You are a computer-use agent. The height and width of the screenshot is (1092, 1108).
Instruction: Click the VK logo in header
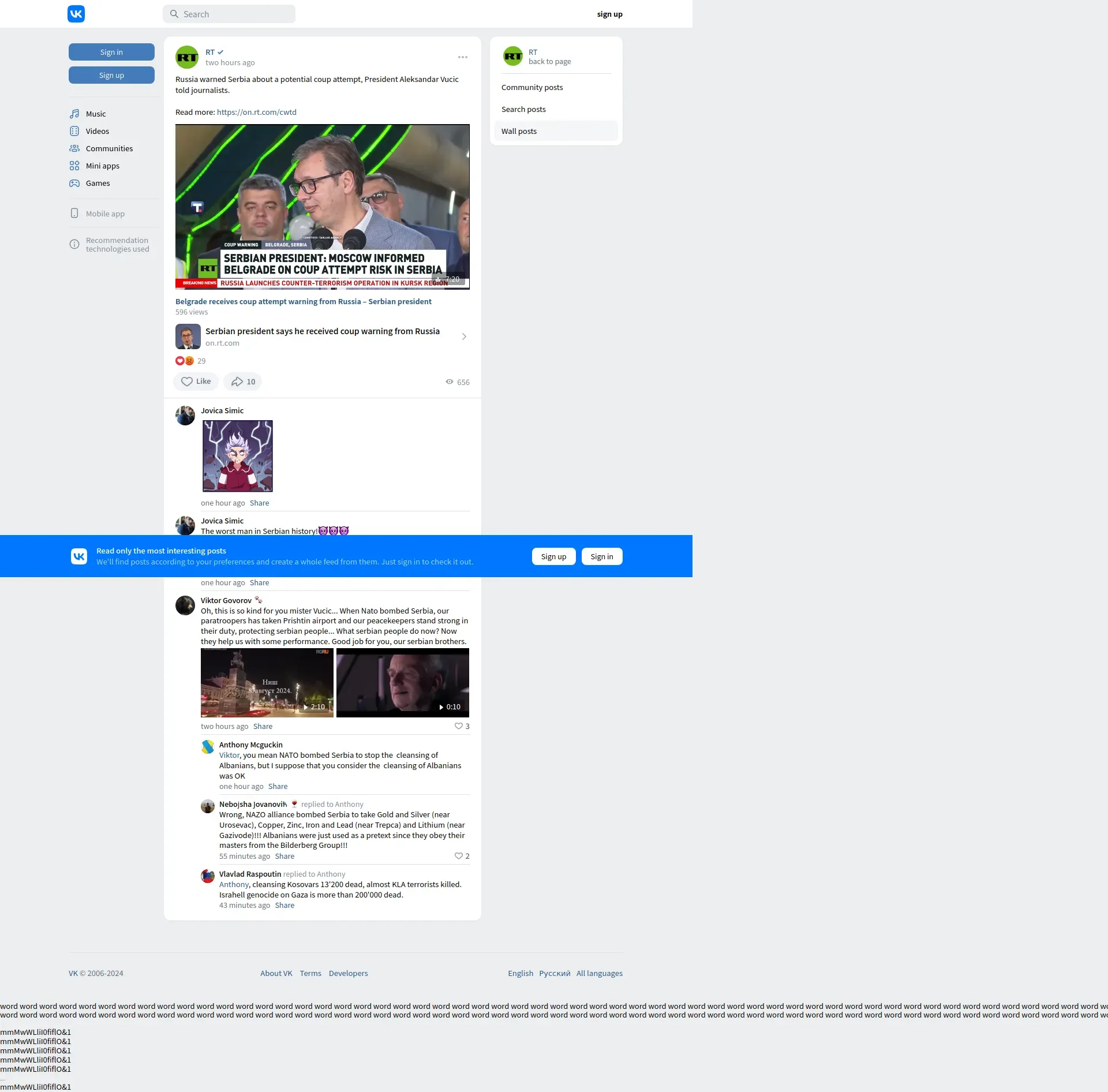point(76,14)
